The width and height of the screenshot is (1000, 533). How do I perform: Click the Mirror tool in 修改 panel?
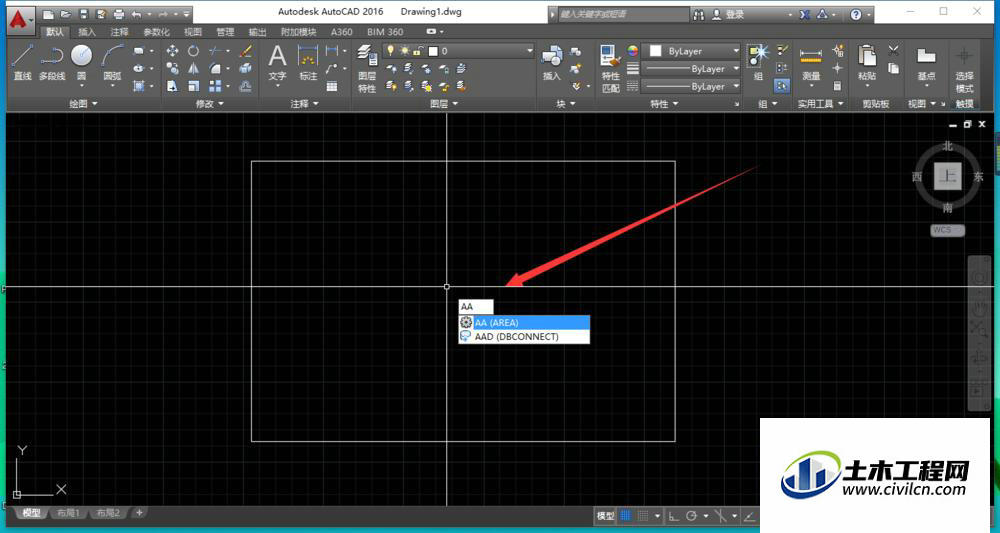pyautogui.click(x=193, y=68)
